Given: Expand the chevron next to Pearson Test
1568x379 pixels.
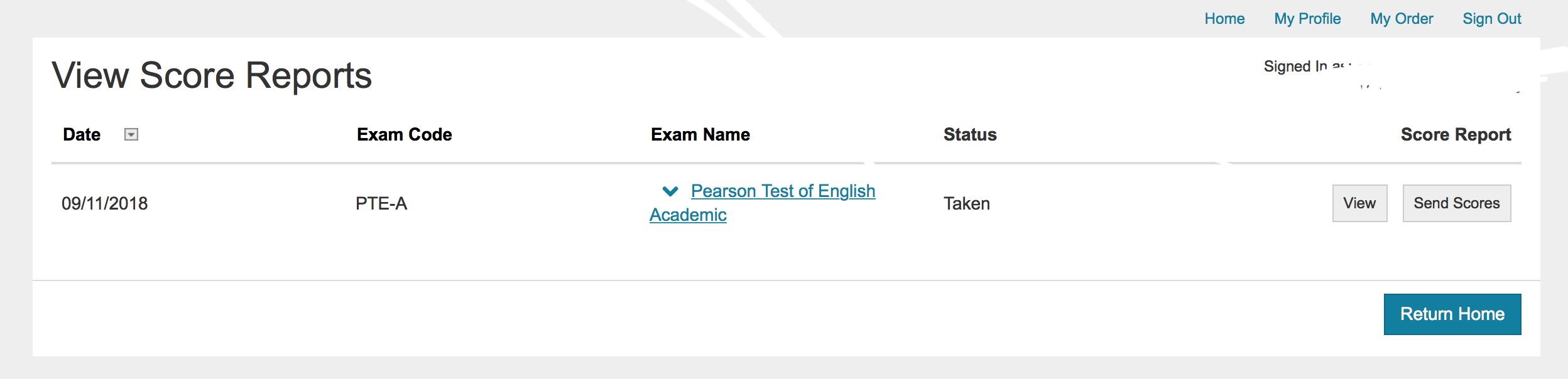Looking at the screenshot, I should pos(670,191).
